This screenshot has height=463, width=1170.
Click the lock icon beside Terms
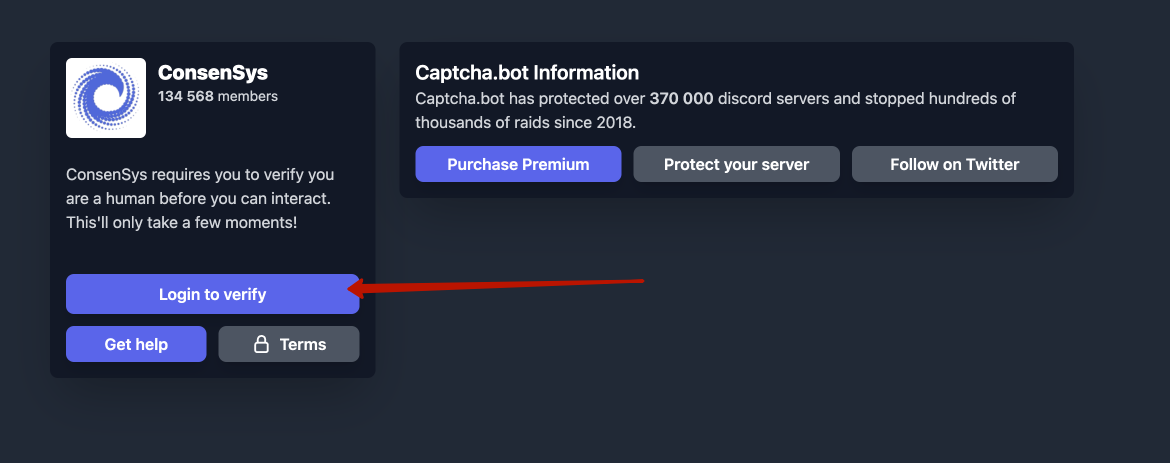(x=262, y=344)
